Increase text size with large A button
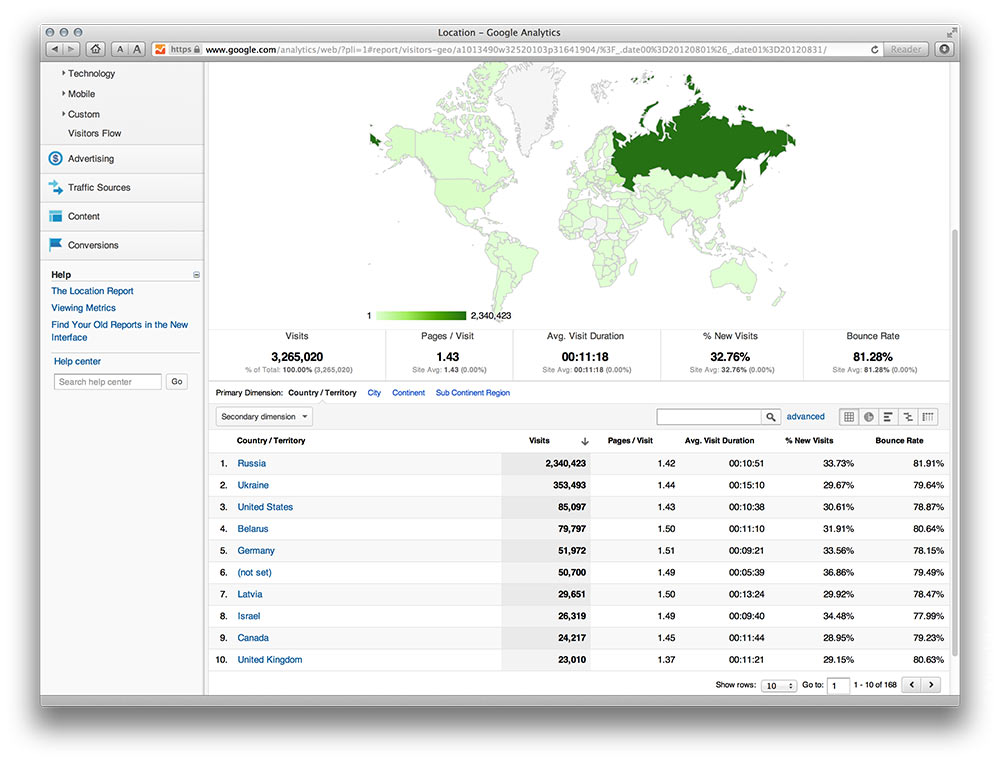 click(136, 49)
